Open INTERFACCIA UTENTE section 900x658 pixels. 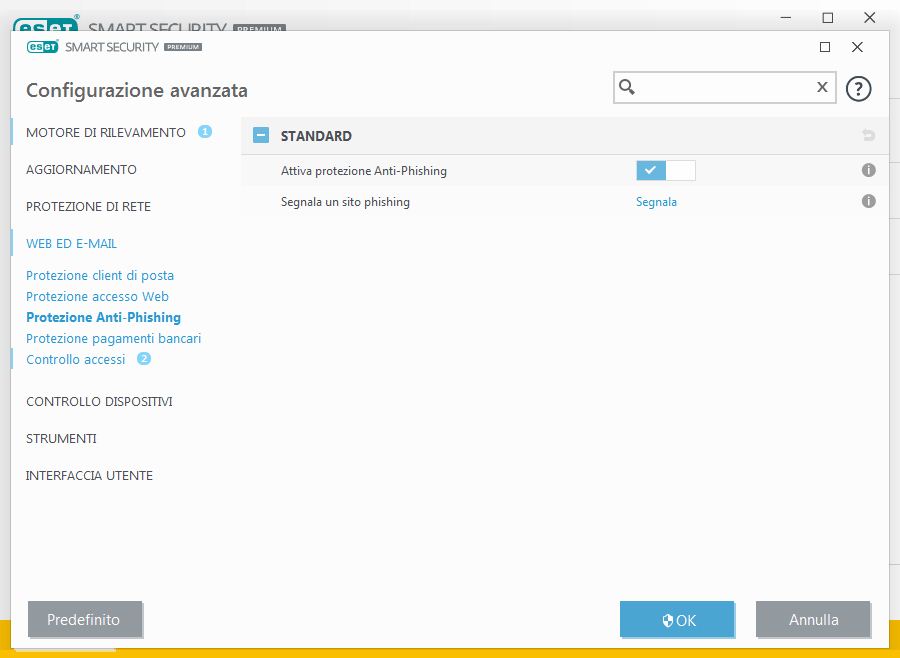click(89, 475)
